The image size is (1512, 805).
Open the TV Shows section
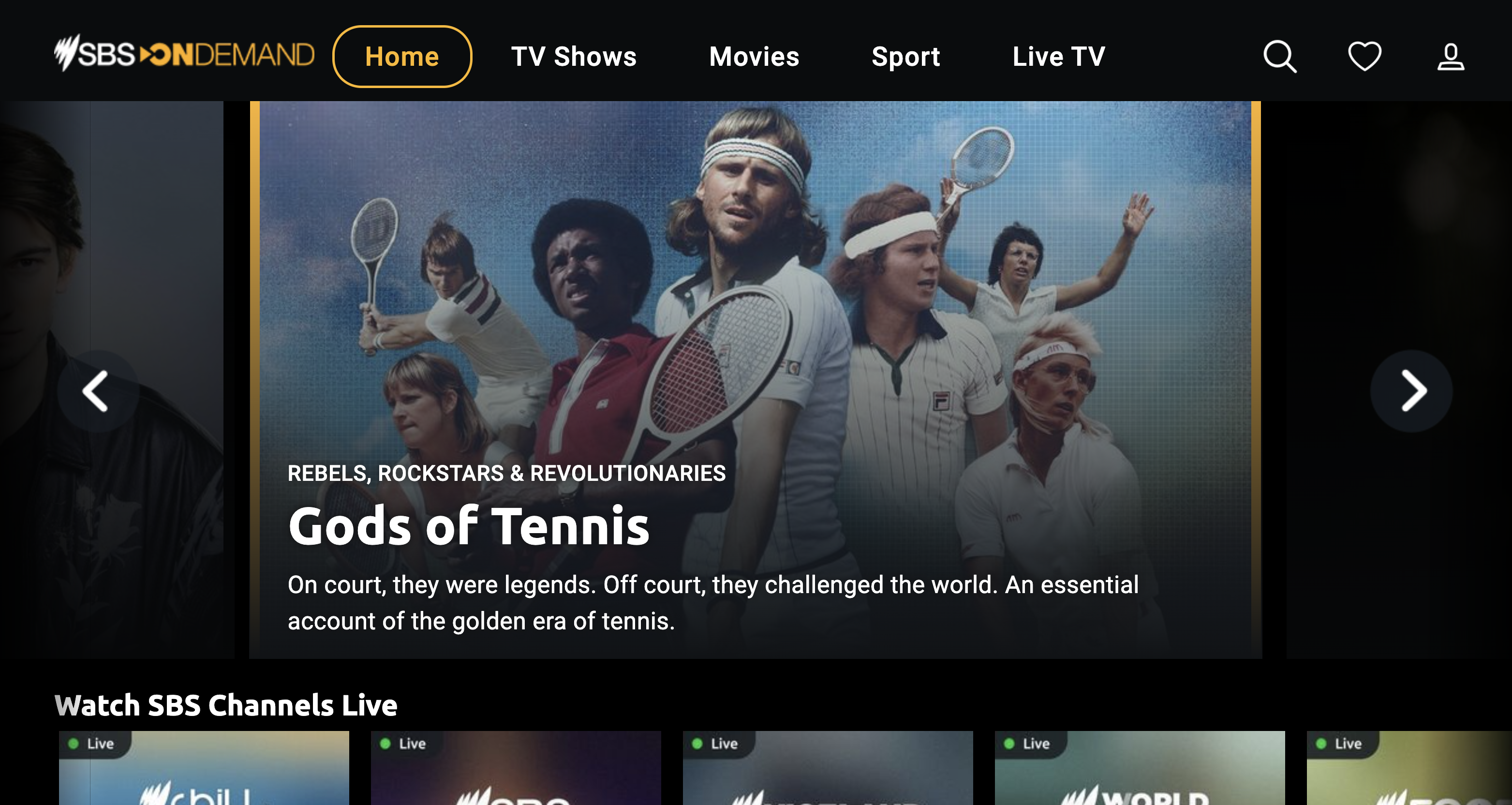click(x=574, y=57)
